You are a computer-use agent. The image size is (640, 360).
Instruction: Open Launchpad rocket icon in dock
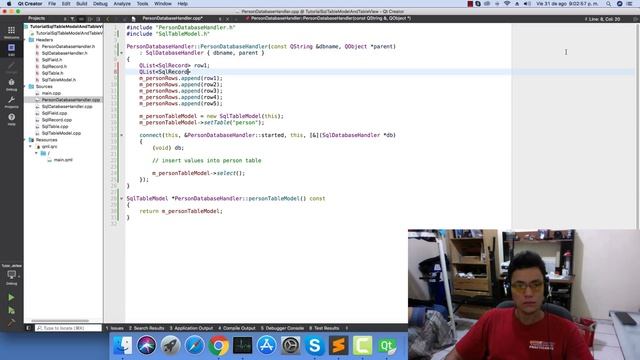click(x=170, y=346)
